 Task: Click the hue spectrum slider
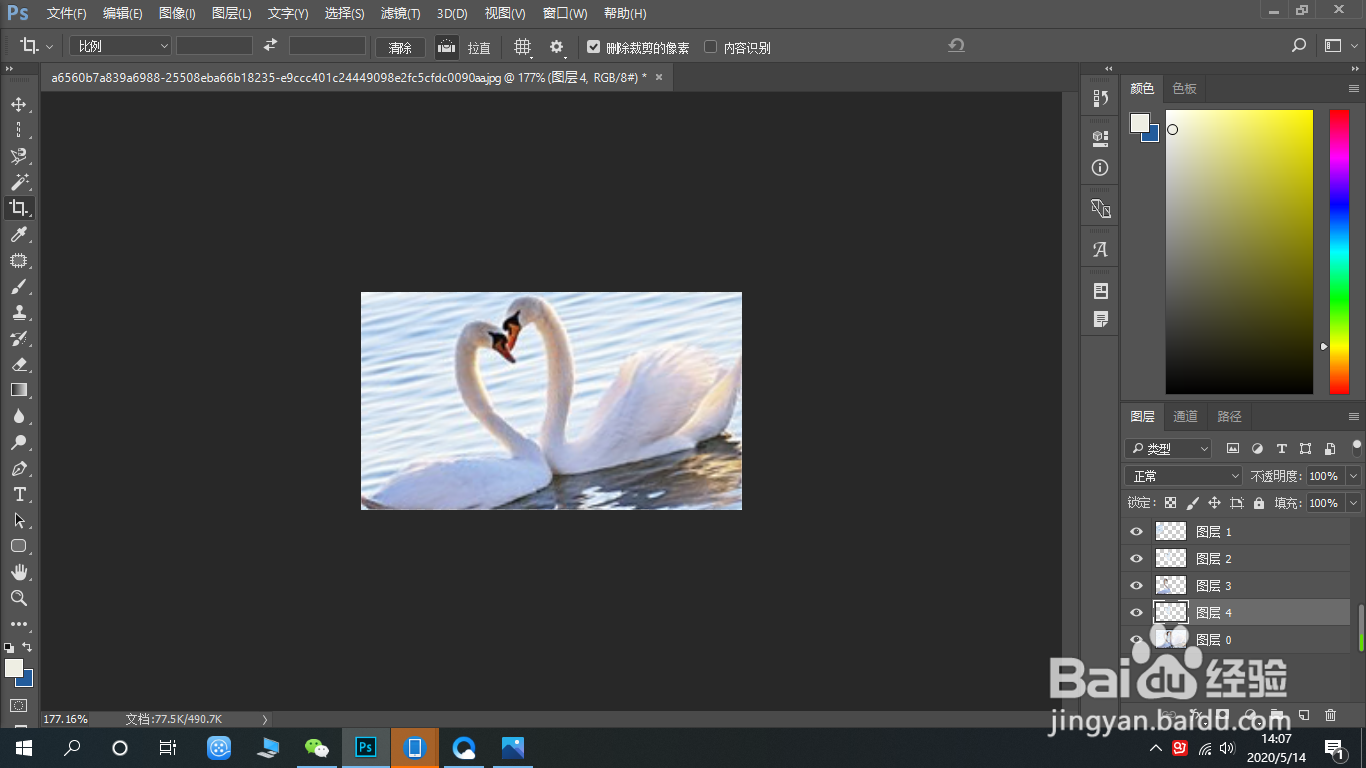pyautogui.click(x=1339, y=251)
